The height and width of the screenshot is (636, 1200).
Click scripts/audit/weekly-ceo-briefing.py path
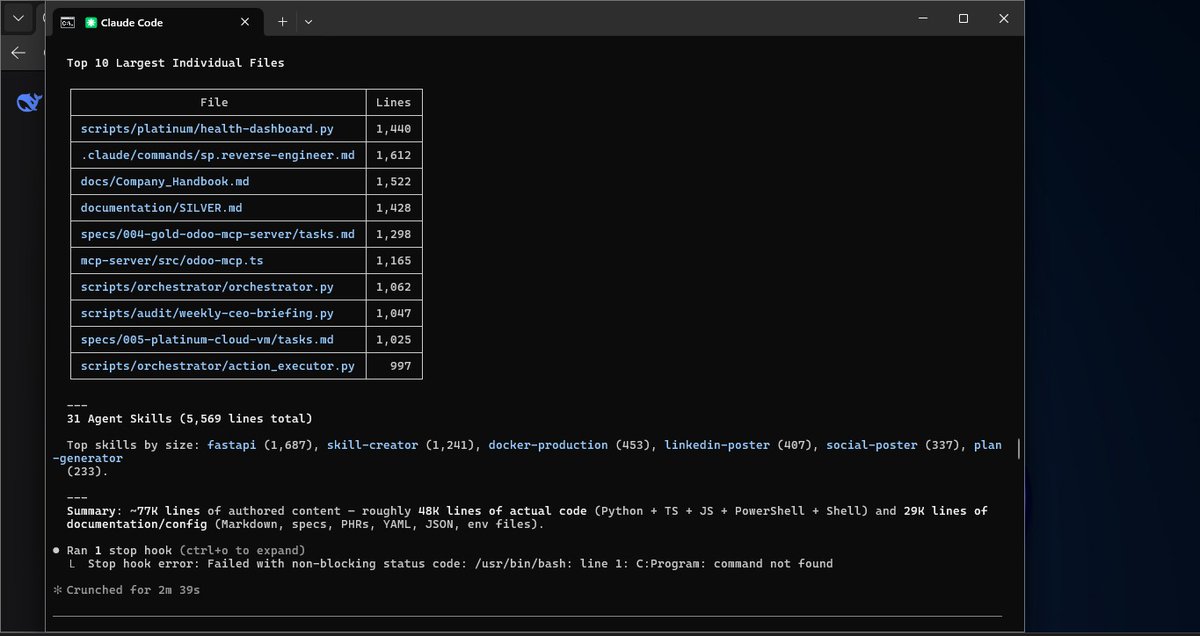pyautogui.click(x=207, y=313)
